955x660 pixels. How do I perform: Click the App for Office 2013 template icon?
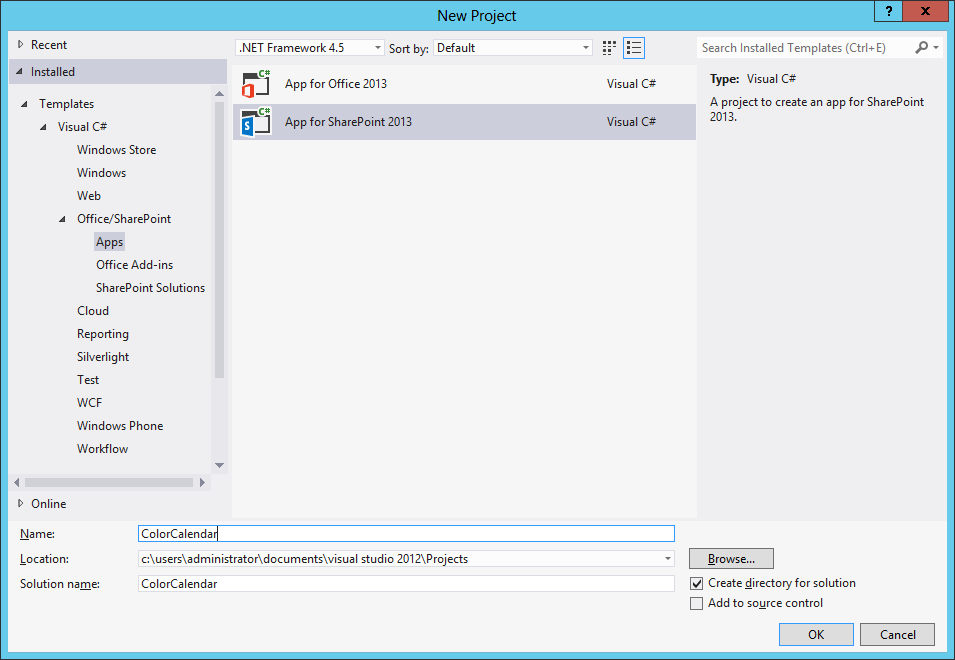tap(256, 84)
